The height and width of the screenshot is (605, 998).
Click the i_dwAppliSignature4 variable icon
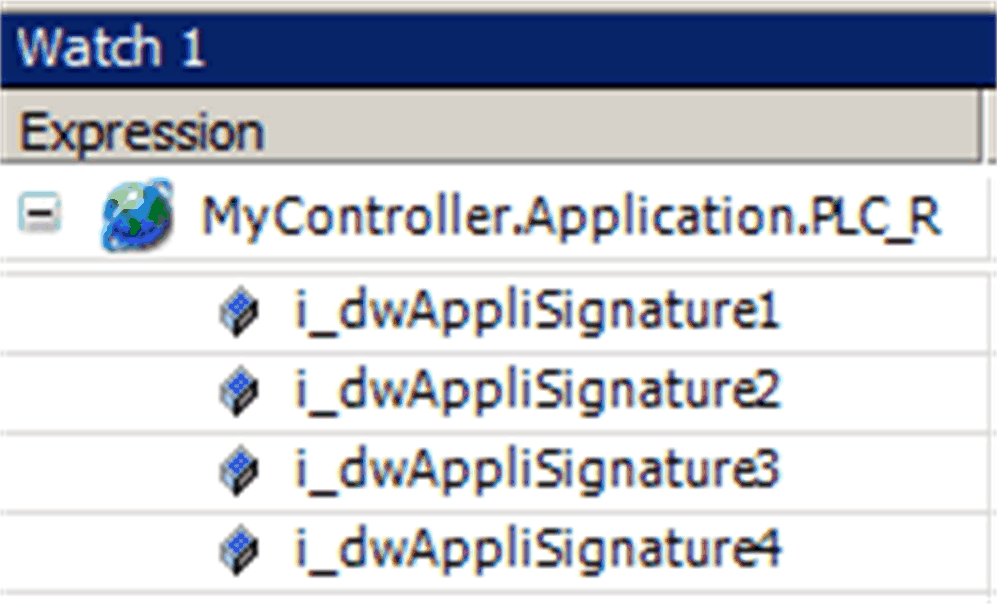tap(239, 549)
